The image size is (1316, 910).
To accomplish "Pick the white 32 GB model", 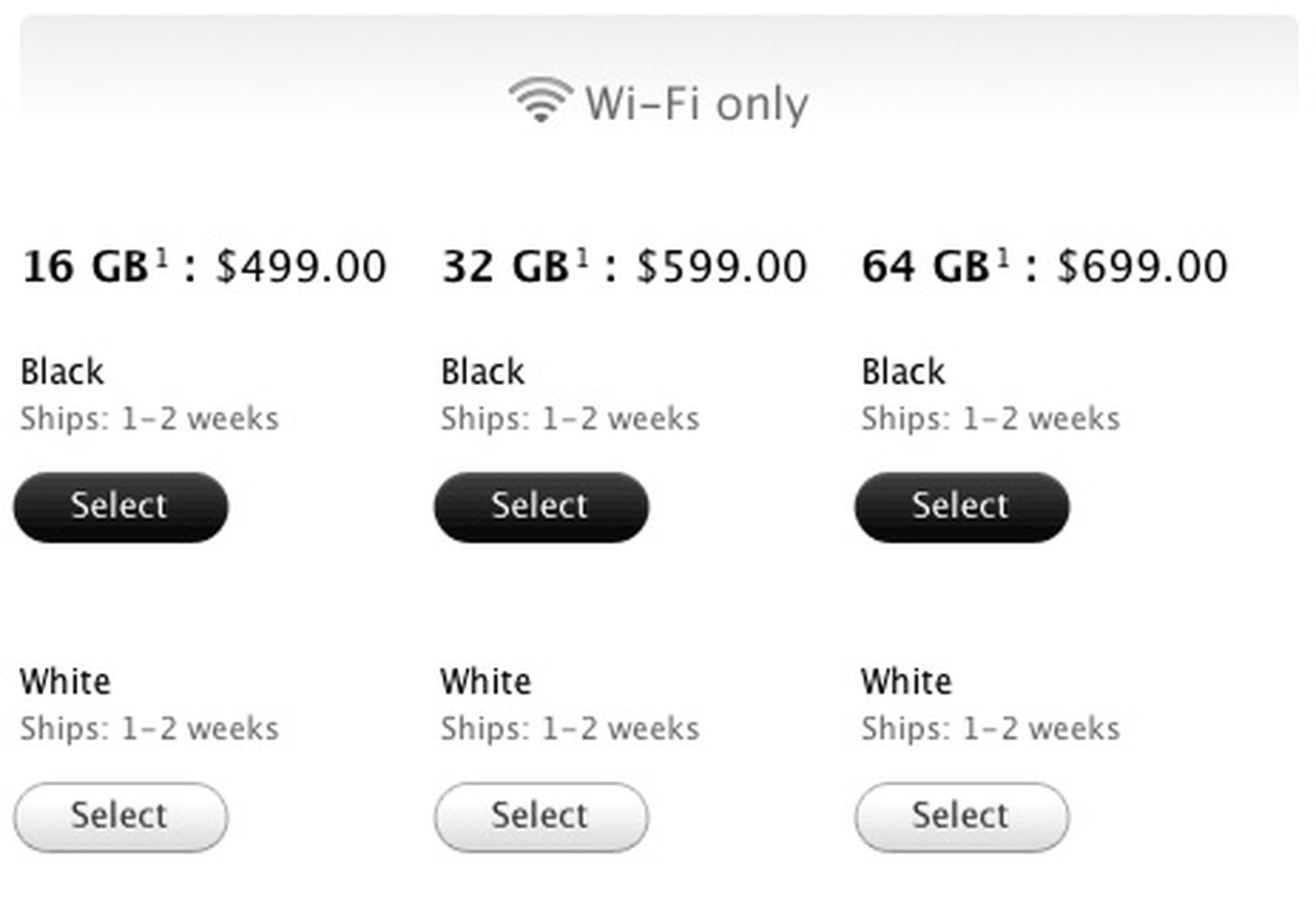I will 541,816.
